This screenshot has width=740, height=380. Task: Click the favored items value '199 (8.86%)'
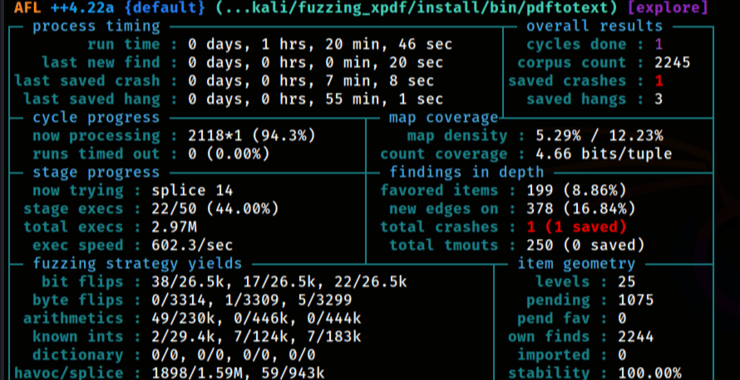point(576,191)
